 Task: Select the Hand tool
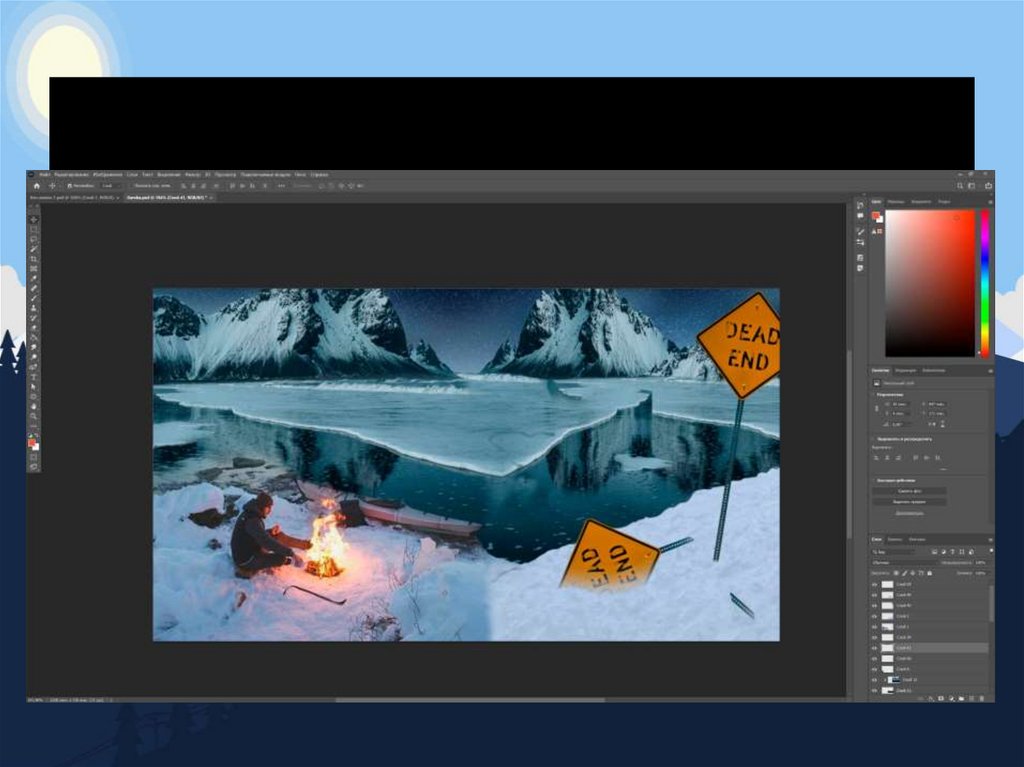click(x=33, y=407)
